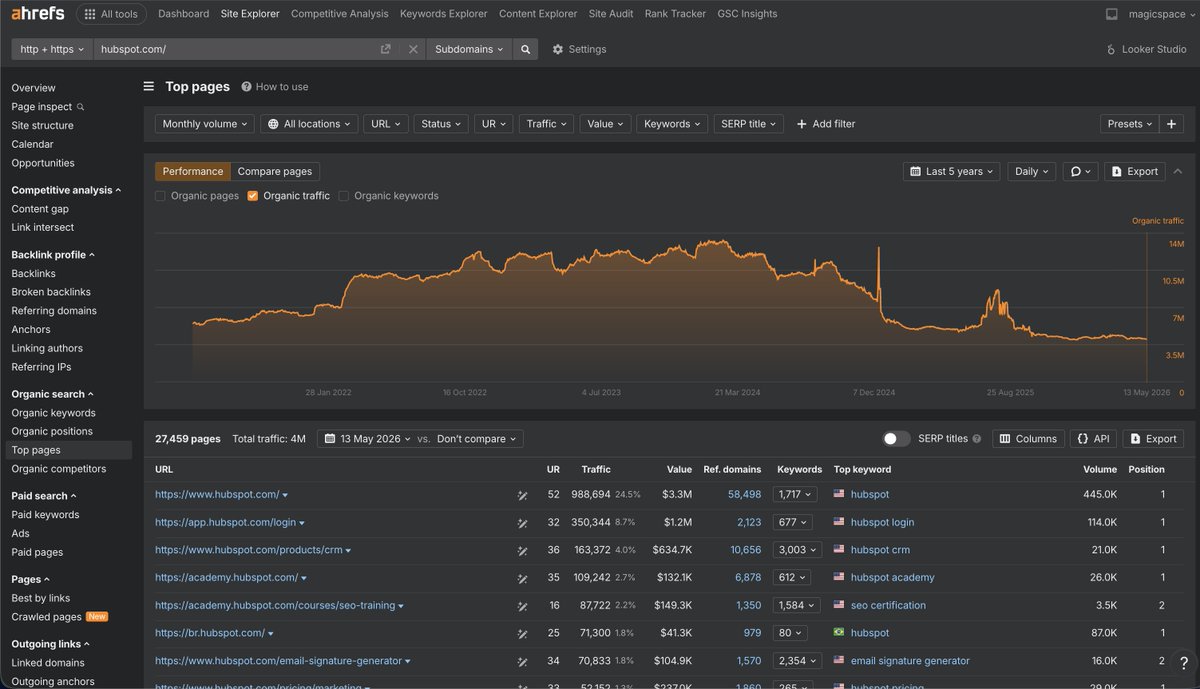The image size is (1200, 689).
Task: Select the Performance tab
Action: 193,171
